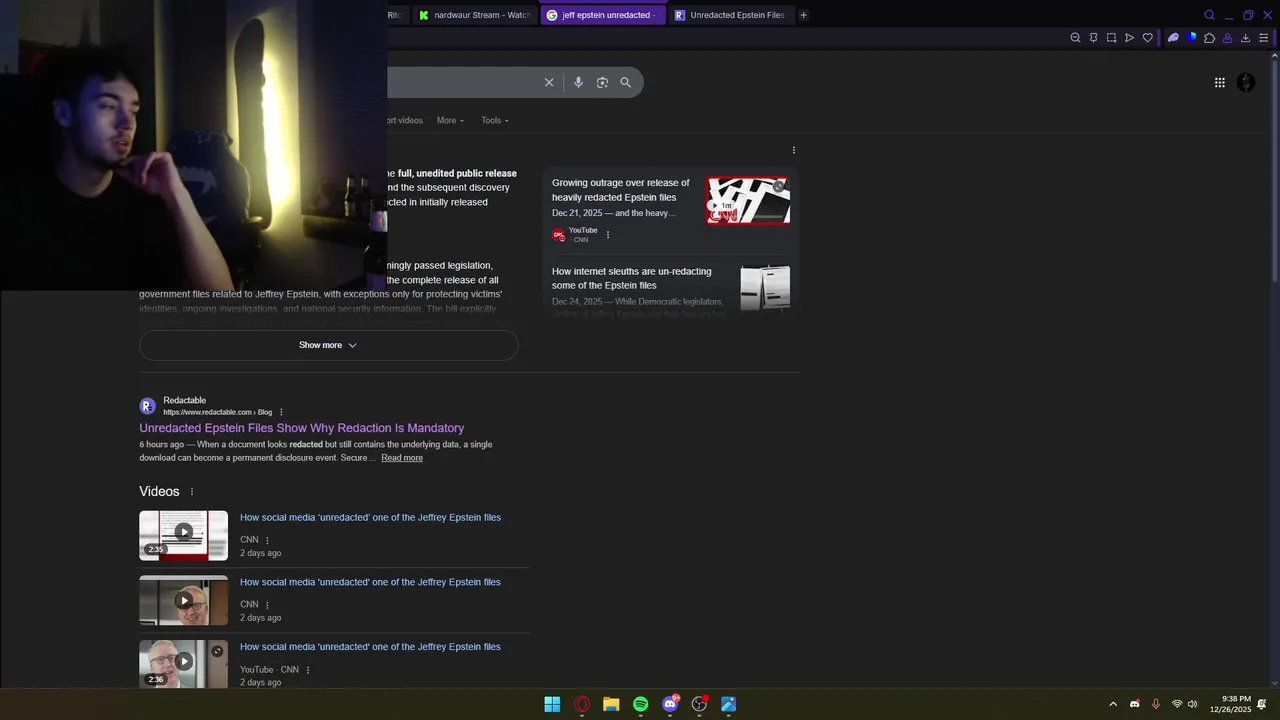1280x720 pixels.
Task: Clear the search box with X
Action: tap(549, 82)
